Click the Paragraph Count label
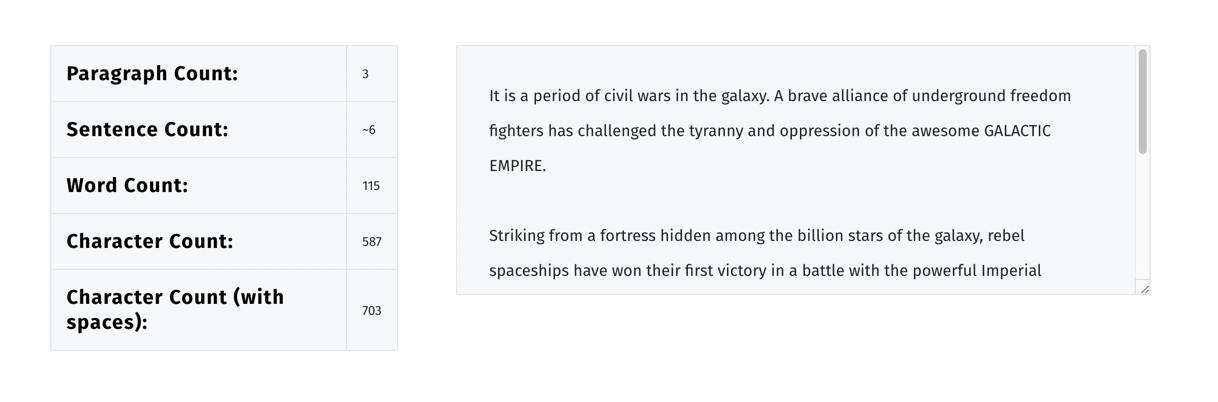 click(152, 74)
